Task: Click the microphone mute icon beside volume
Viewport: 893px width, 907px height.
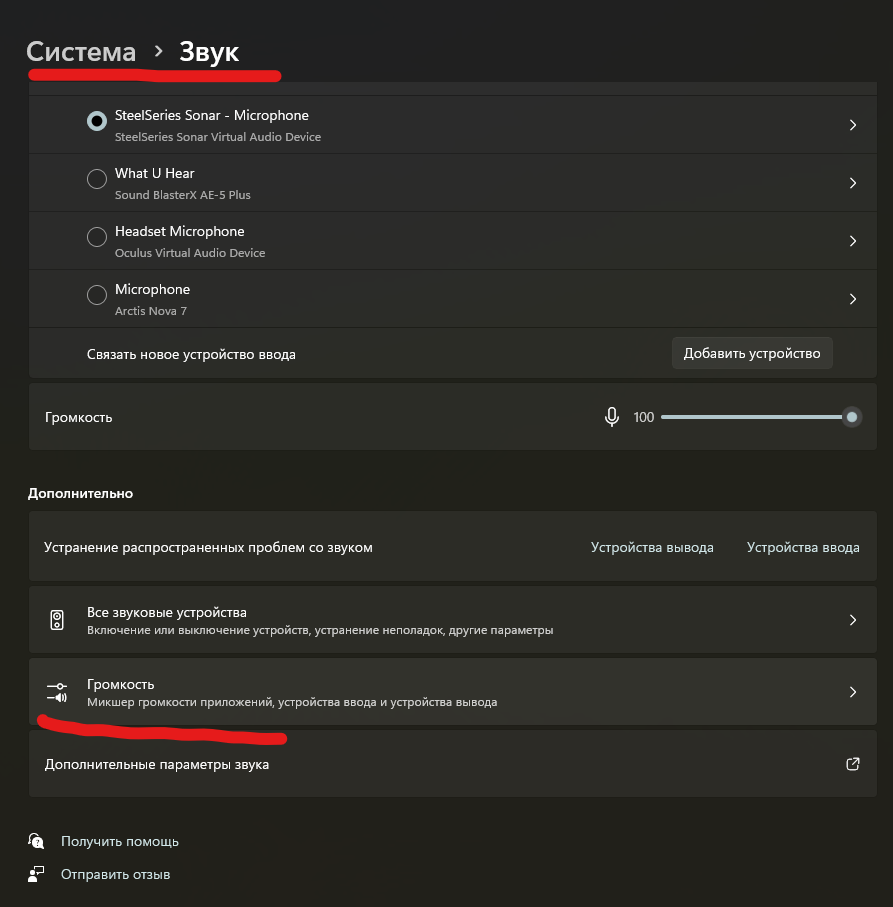Action: (612, 417)
